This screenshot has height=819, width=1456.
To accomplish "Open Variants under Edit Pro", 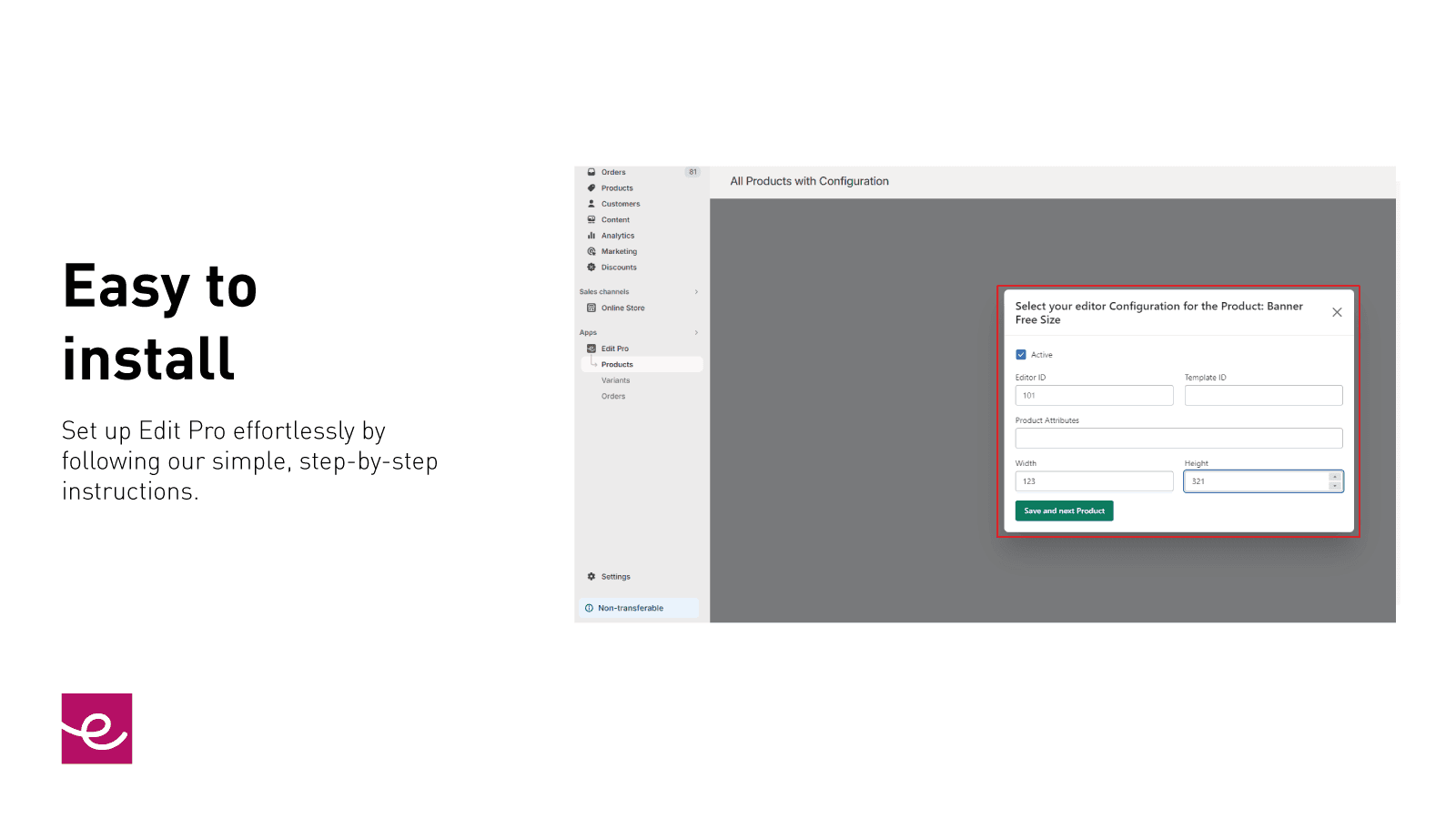I will [x=615, y=379].
